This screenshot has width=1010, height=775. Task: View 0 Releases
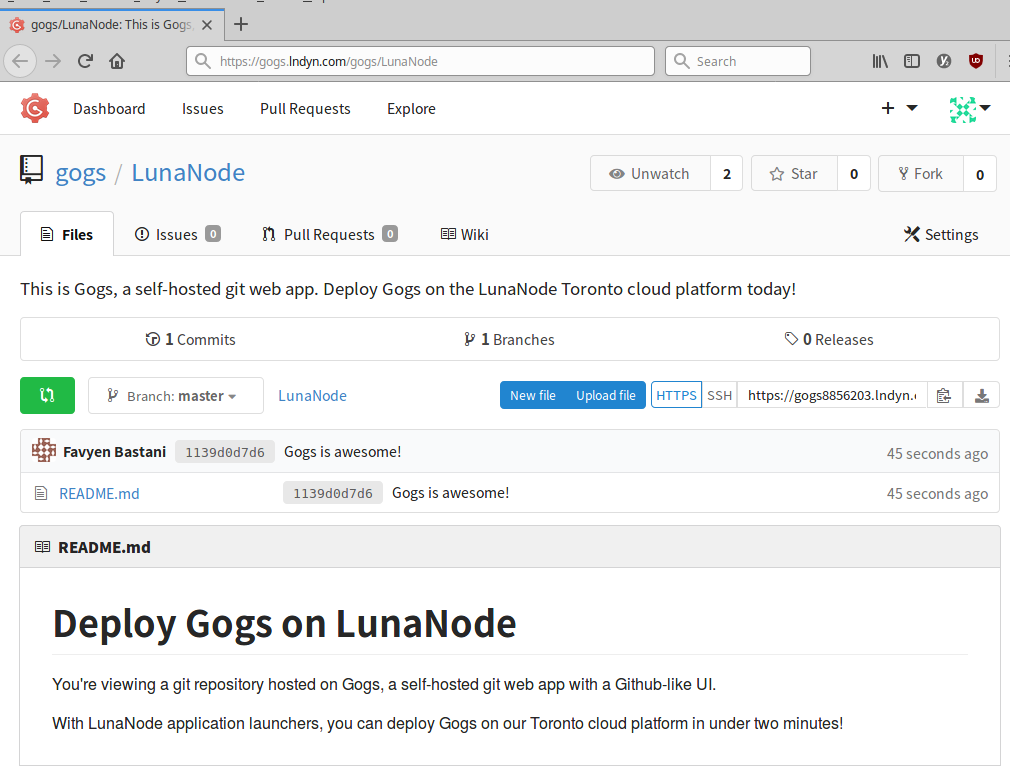click(x=829, y=340)
